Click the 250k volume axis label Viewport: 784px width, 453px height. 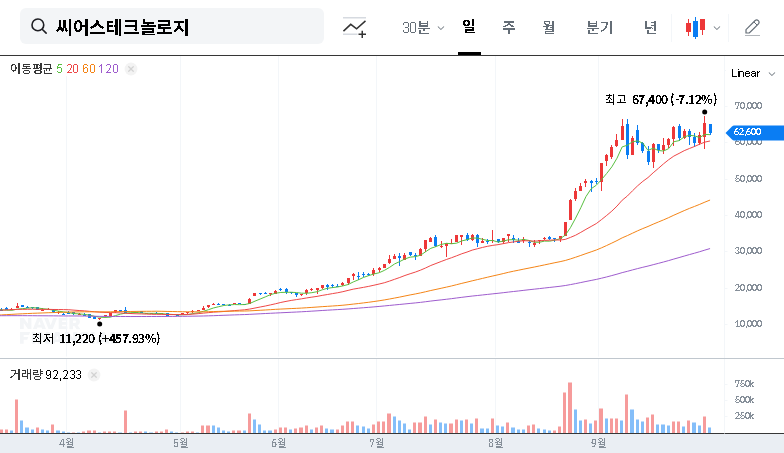744,416
